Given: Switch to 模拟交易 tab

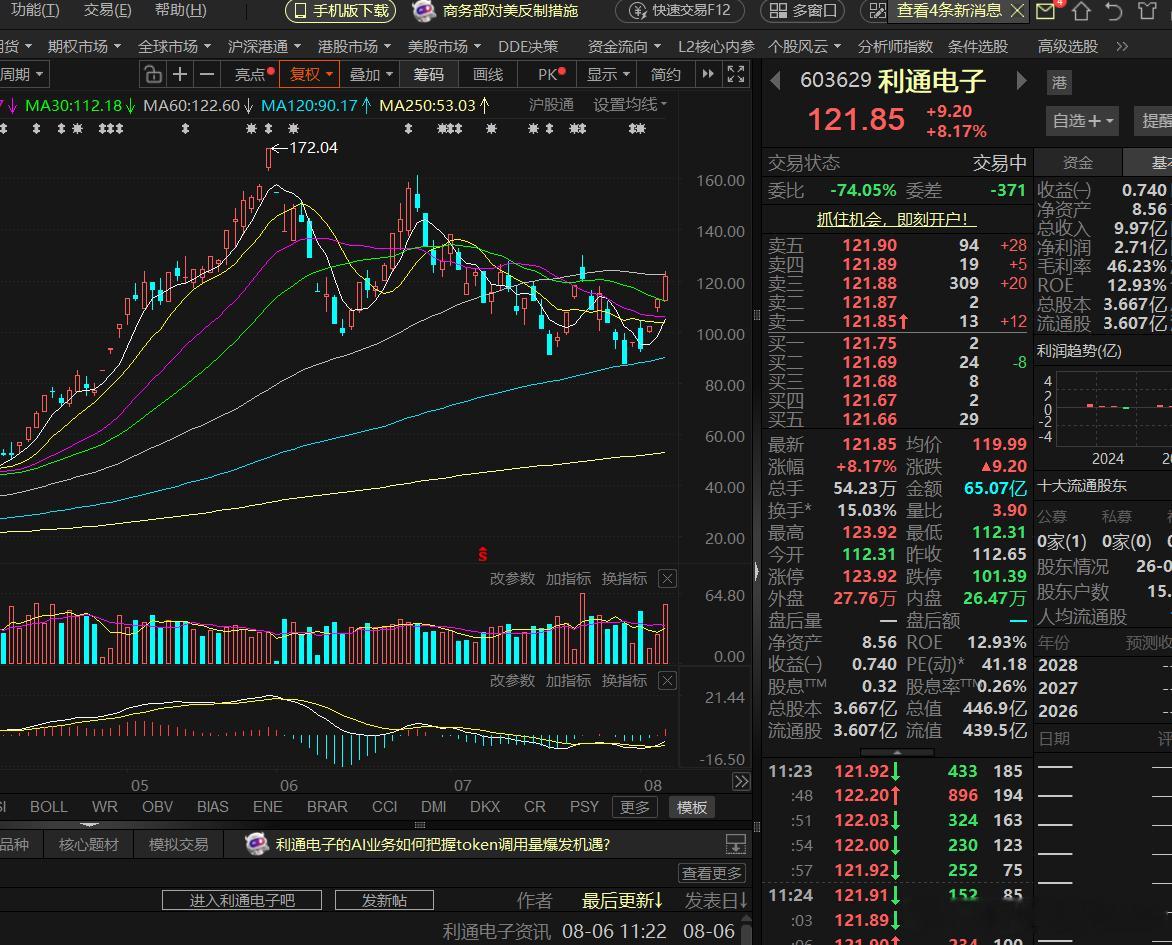Looking at the screenshot, I should tap(178, 845).
